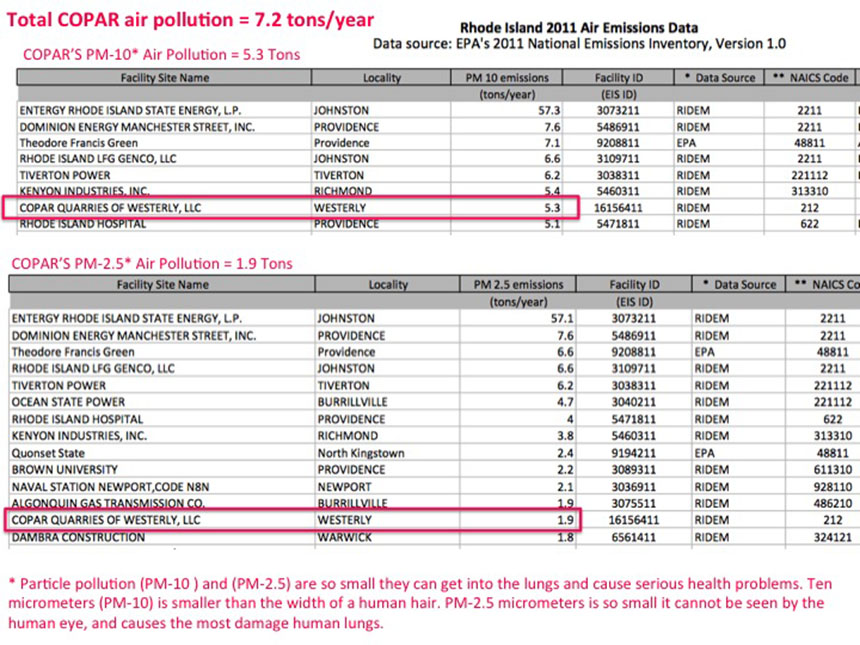Click the 'COPAR'S PM-2.5* Air Pollution = 1.9 Tons' heading
860x645 pixels.
[152, 263]
